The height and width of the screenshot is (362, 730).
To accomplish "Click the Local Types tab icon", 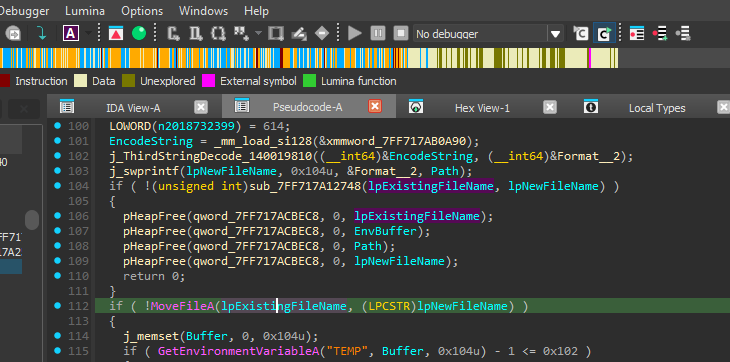I will coord(591,107).
